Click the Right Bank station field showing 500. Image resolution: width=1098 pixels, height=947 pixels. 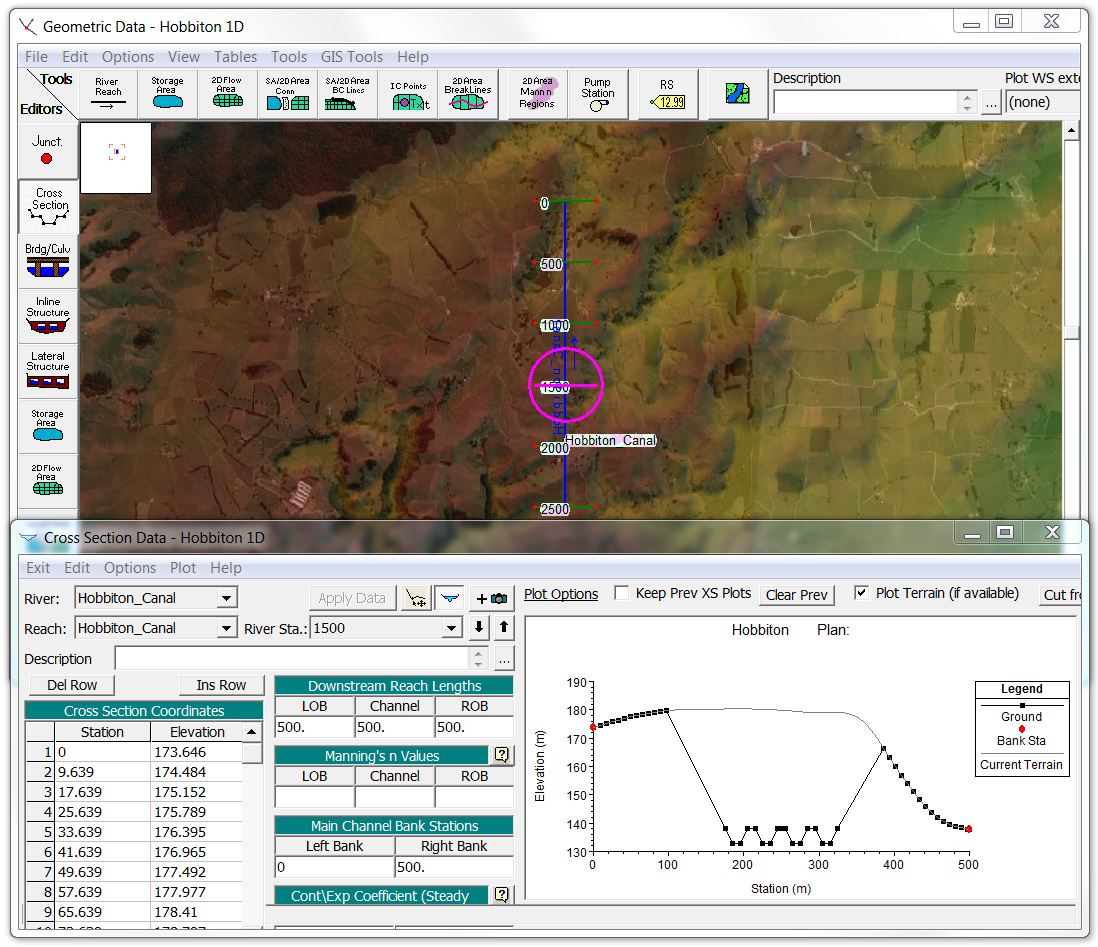[x=454, y=867]
